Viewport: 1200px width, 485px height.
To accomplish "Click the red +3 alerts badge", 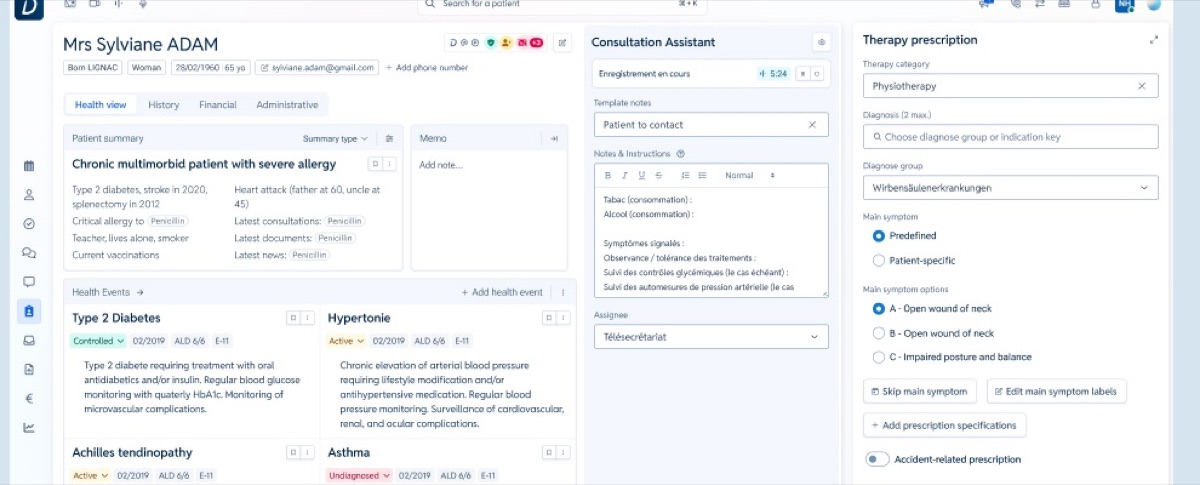I will (536, 43).
